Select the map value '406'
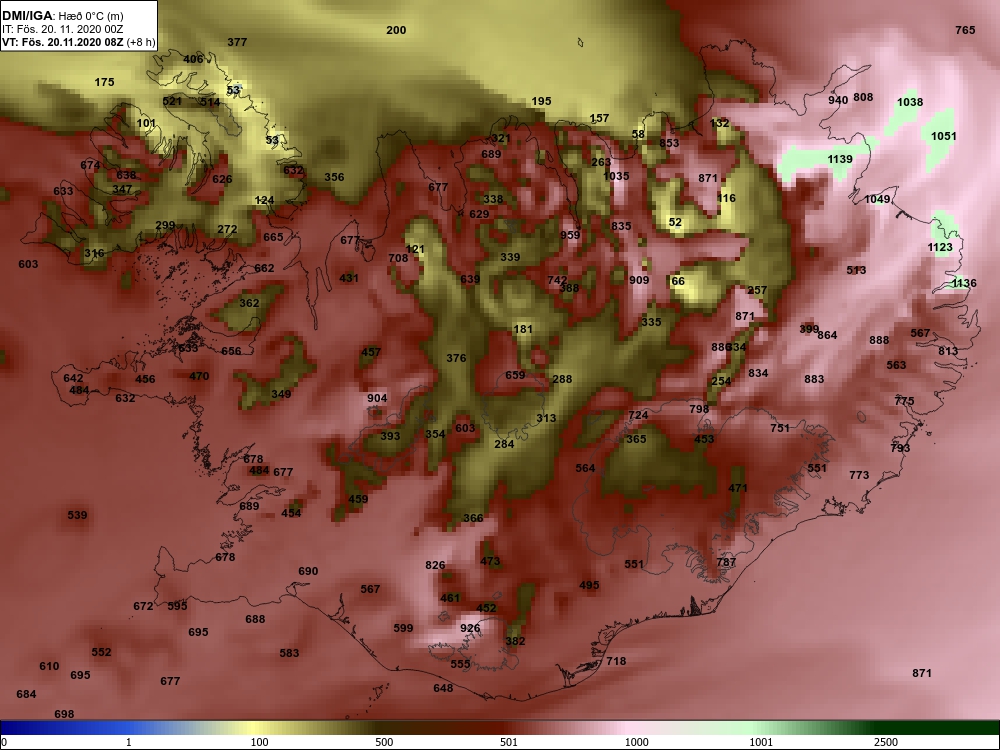Image resolution: width=1000 pixels, height=750 pixels. point(193,59)
